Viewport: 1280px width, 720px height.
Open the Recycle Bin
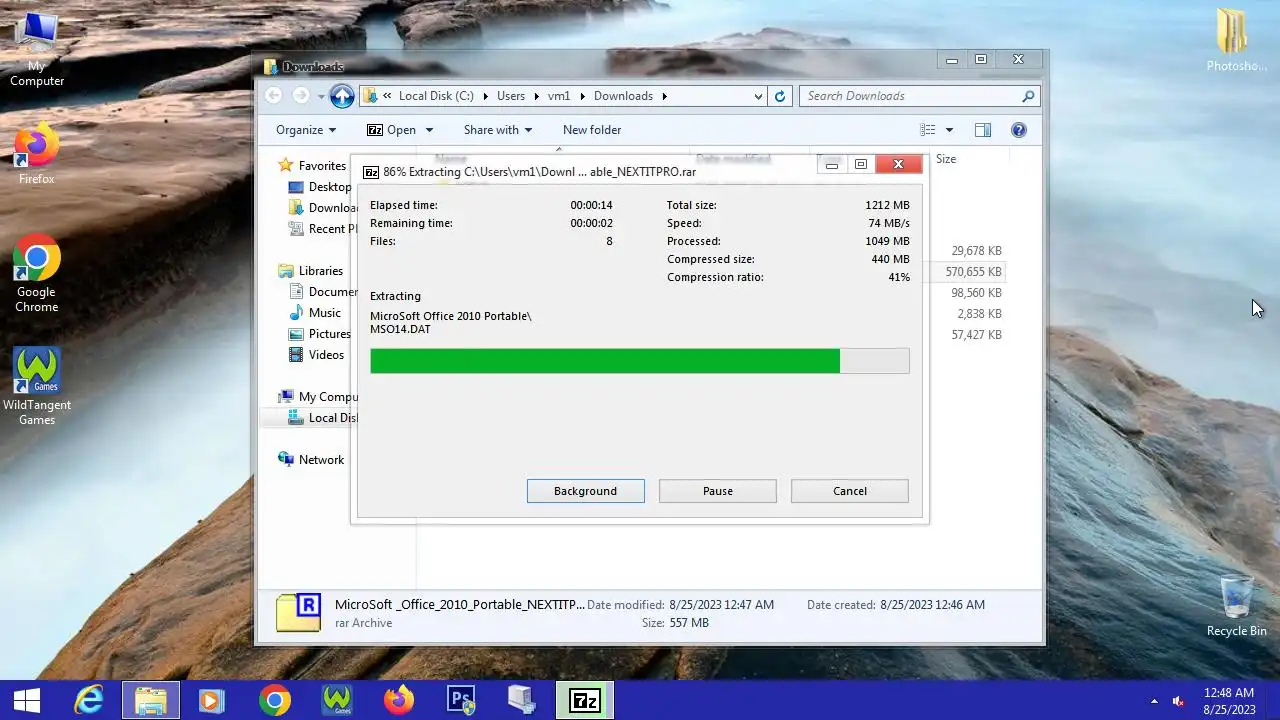pyautogui.click(x=1236, y=606)
